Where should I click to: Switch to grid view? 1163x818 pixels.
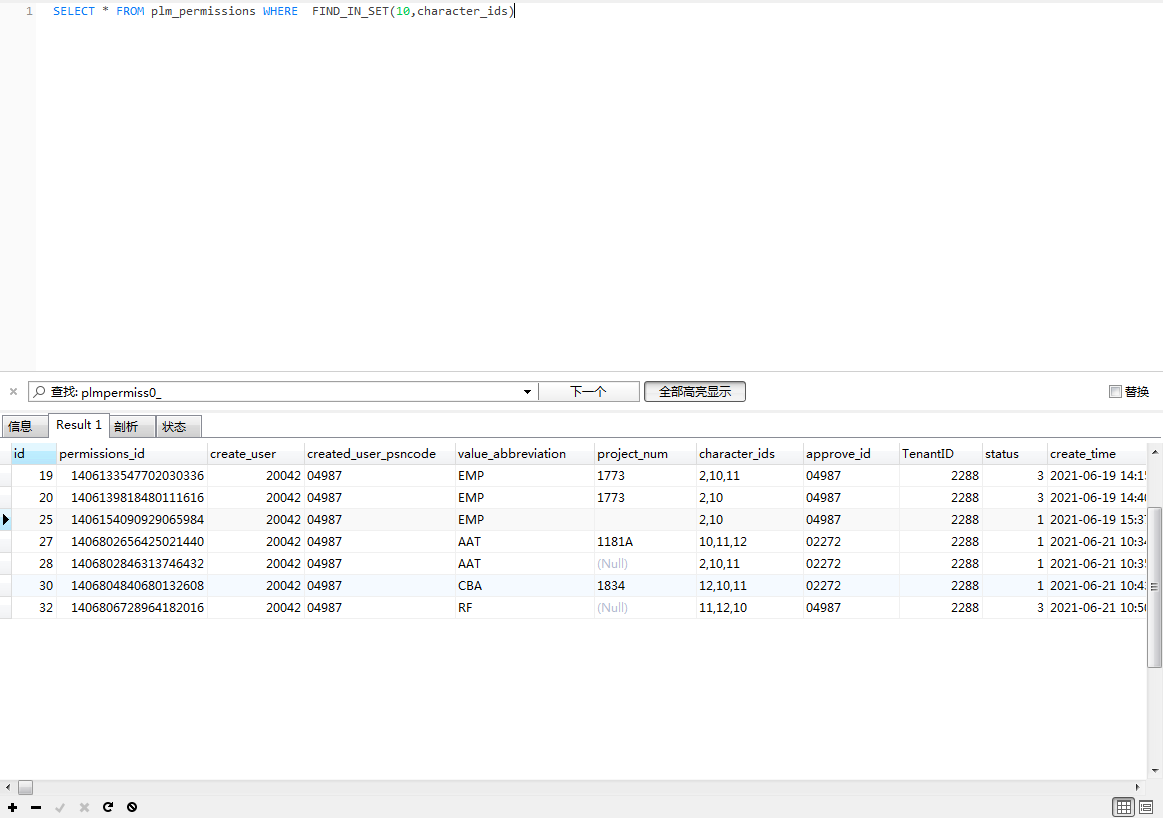pos(1124,807)
